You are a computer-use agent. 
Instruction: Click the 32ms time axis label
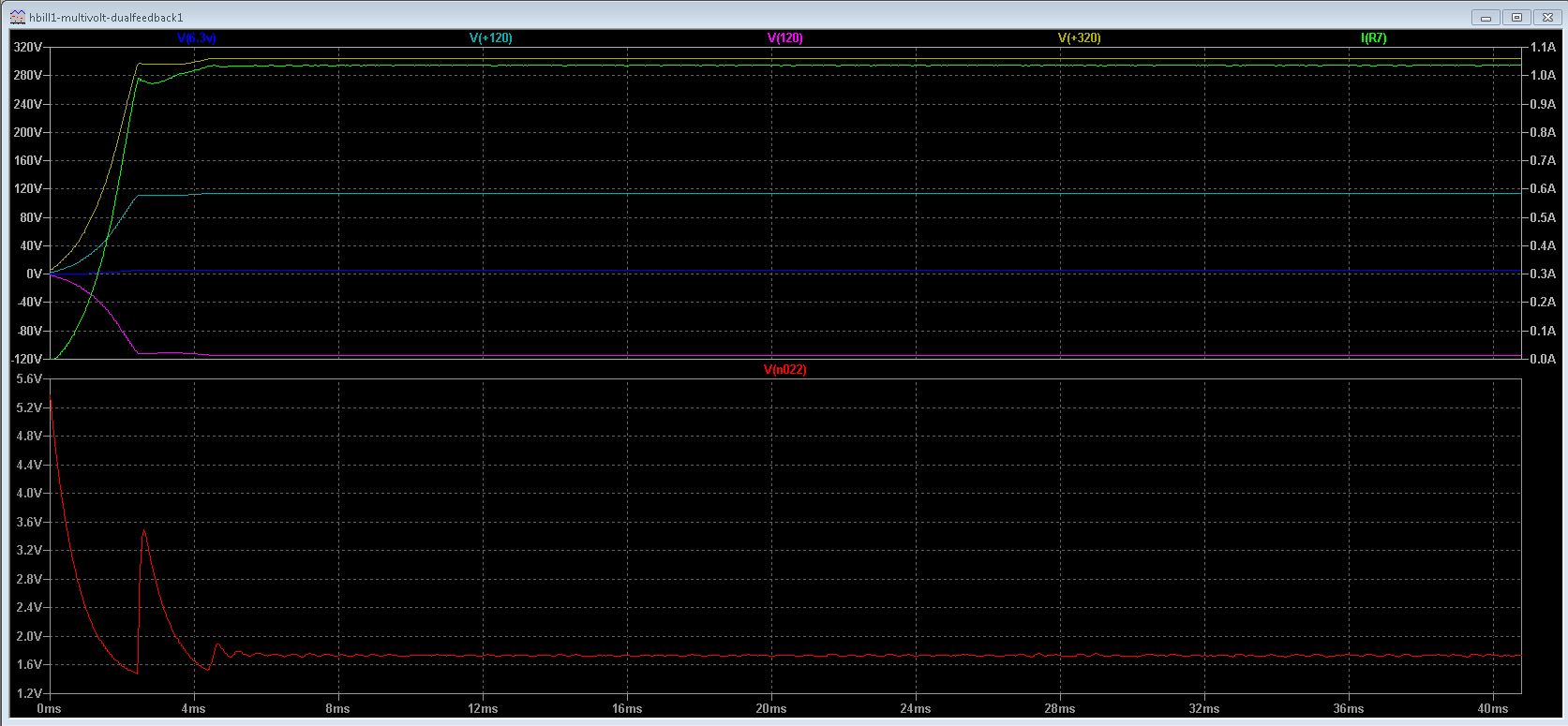coord(1204,709)
